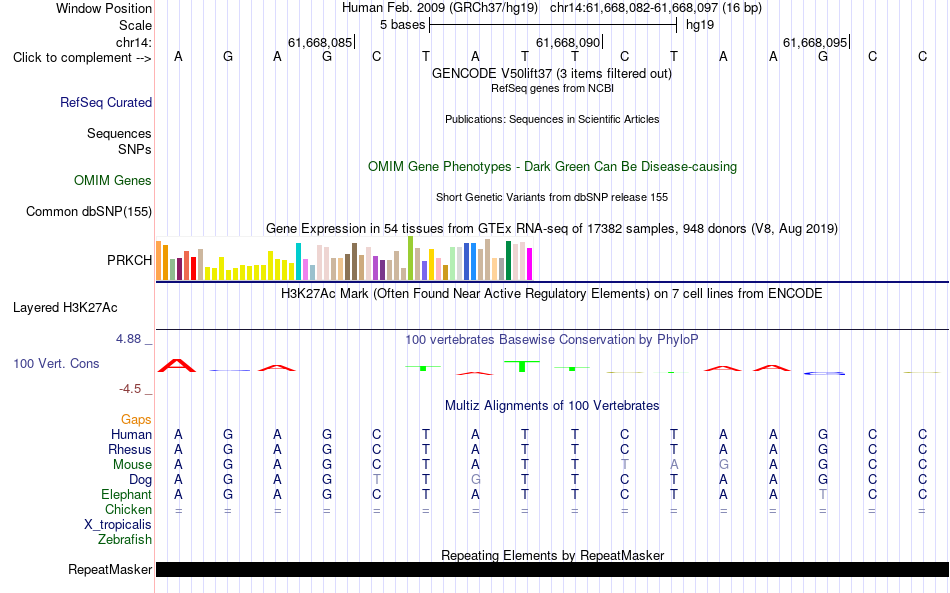Screen dimensions: 950x593
Task: Click the tall yellow-green bar in PRKCH chart
Action: coord(410,258)
